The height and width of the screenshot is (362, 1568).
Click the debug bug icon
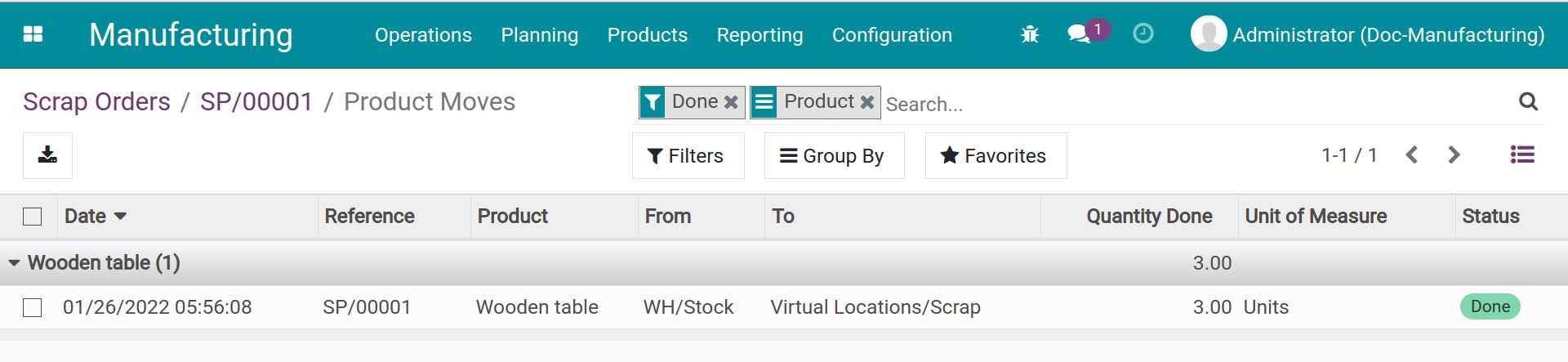(x=1030, y=34)
